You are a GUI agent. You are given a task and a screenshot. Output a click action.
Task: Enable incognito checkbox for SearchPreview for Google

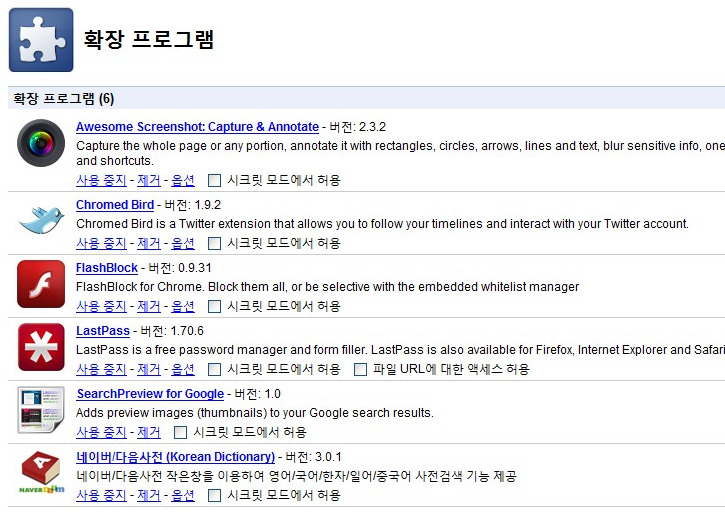tap(180, 432)
